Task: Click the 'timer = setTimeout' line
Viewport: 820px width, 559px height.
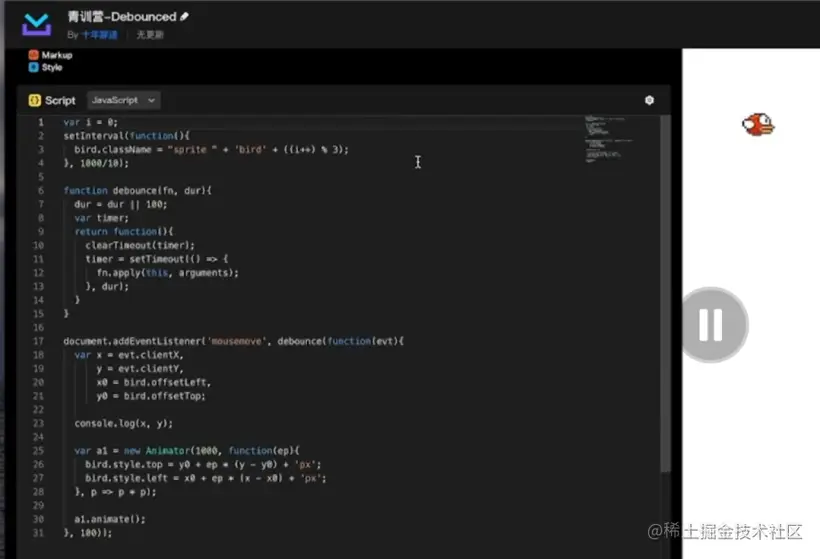Action: pyautogui.click(x=156, y=259)
